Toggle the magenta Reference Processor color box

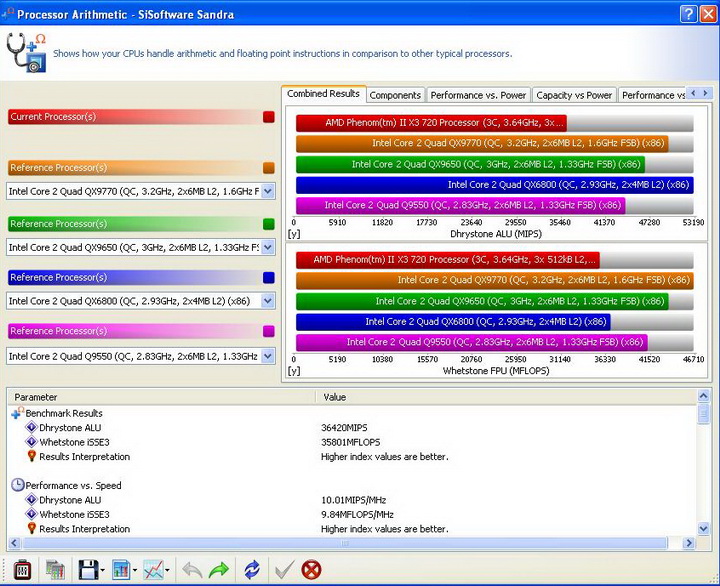tap(269, 331)
